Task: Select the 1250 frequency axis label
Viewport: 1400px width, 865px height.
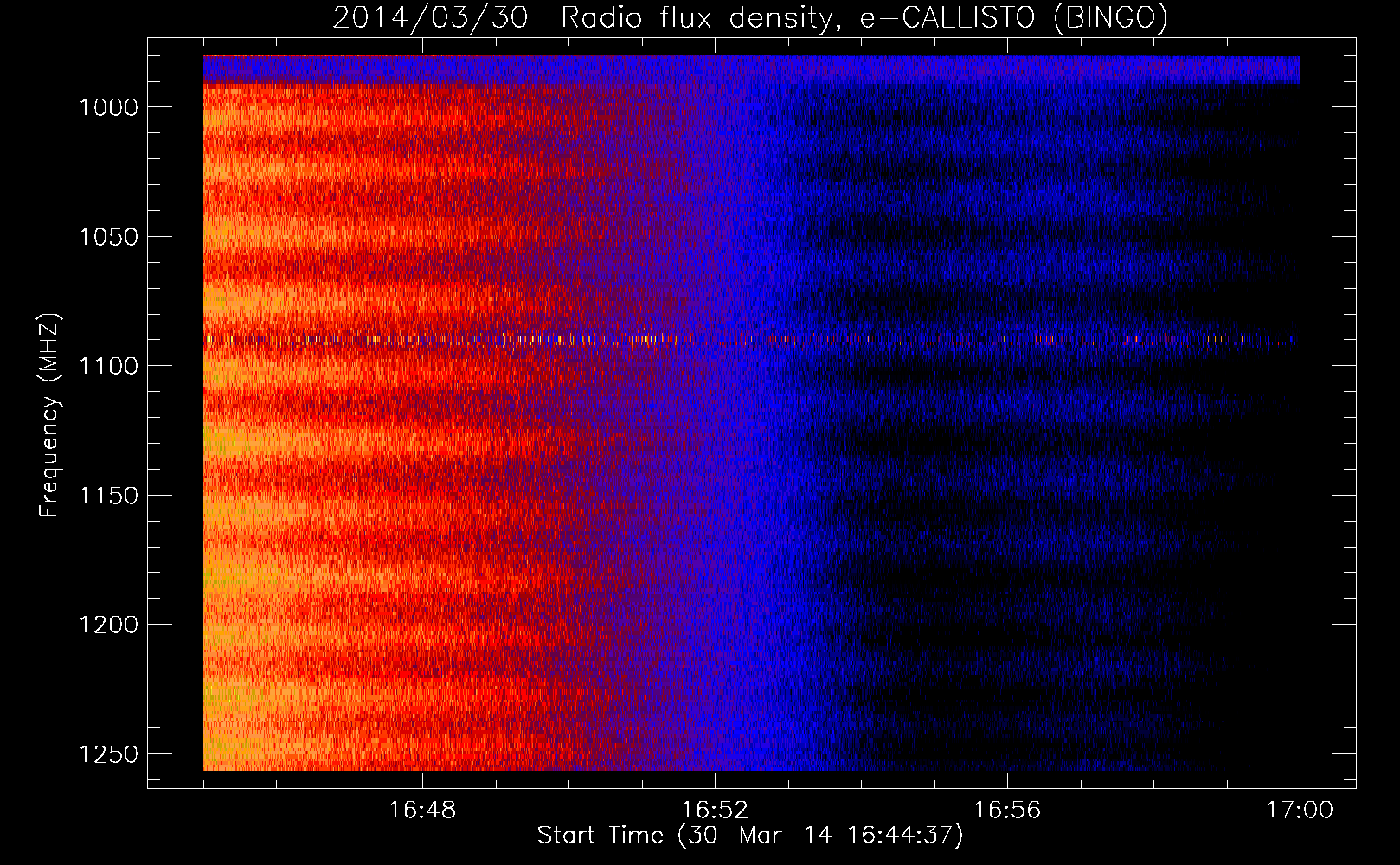Action: click(x=108, y=754)
